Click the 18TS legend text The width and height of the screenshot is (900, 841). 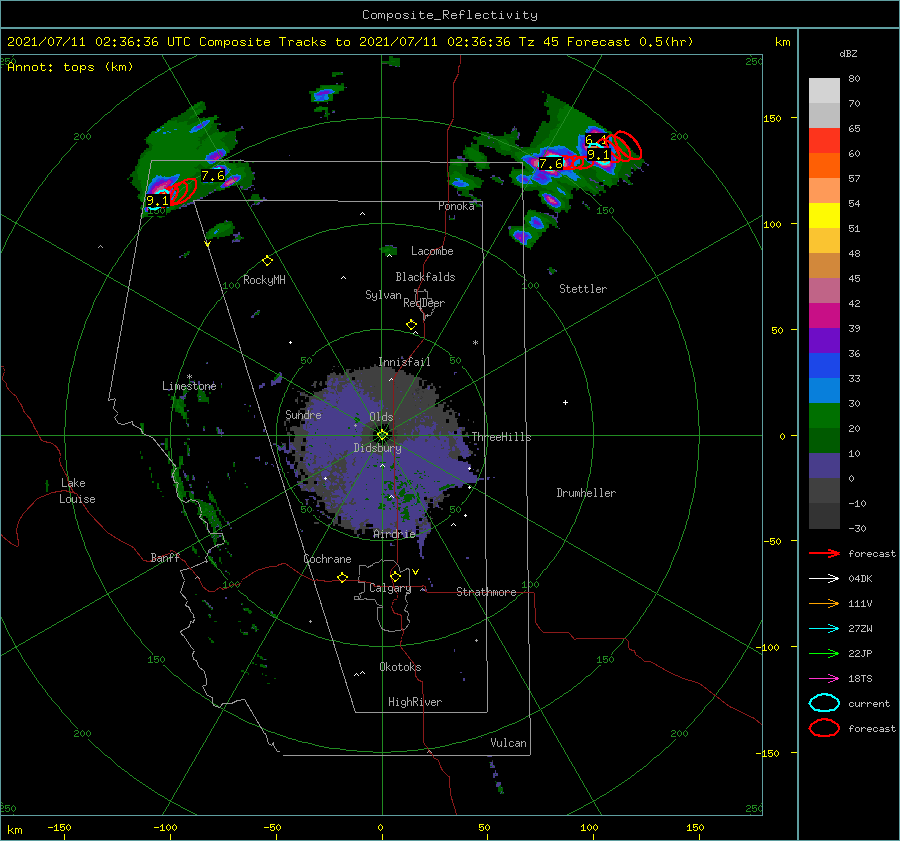point(860,679)
